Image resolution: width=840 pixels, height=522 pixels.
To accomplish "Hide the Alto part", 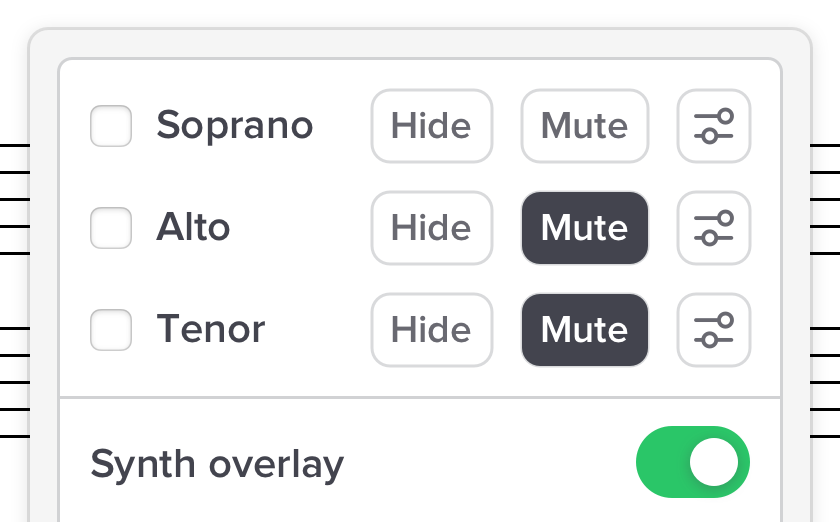I will click(x=431, y=228).
